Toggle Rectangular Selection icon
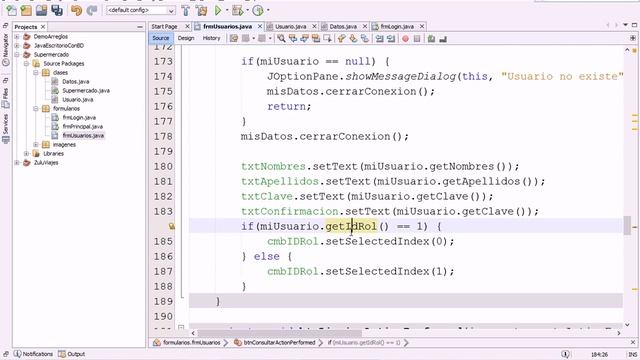 pos(327,38)
